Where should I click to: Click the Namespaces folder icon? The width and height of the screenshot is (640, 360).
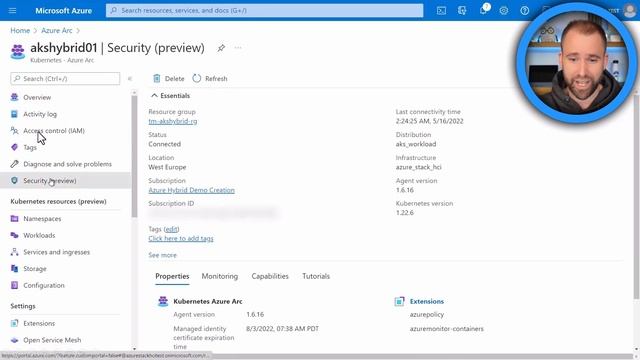[14, 218]
